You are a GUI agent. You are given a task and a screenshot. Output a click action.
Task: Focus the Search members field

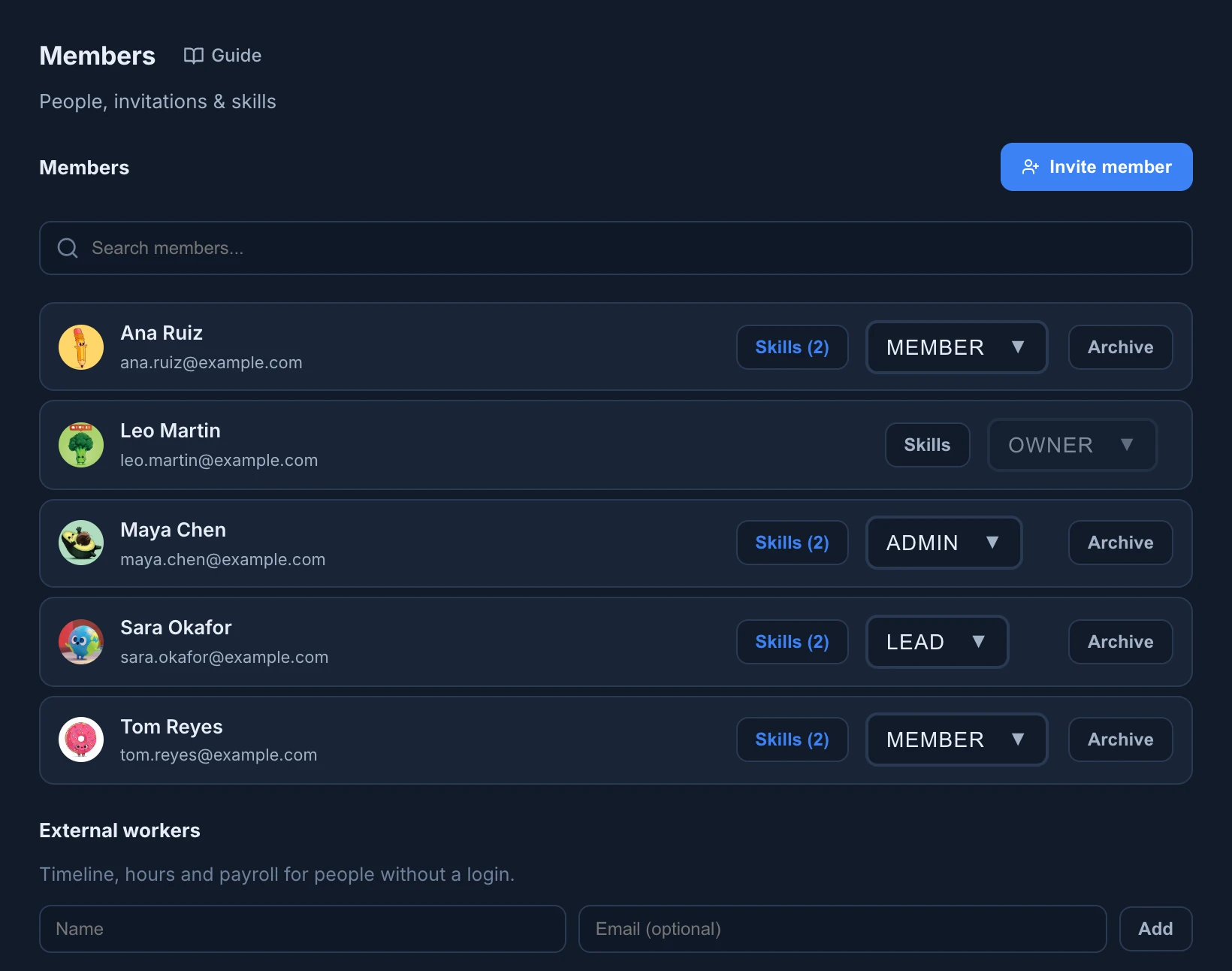point(616,248)
